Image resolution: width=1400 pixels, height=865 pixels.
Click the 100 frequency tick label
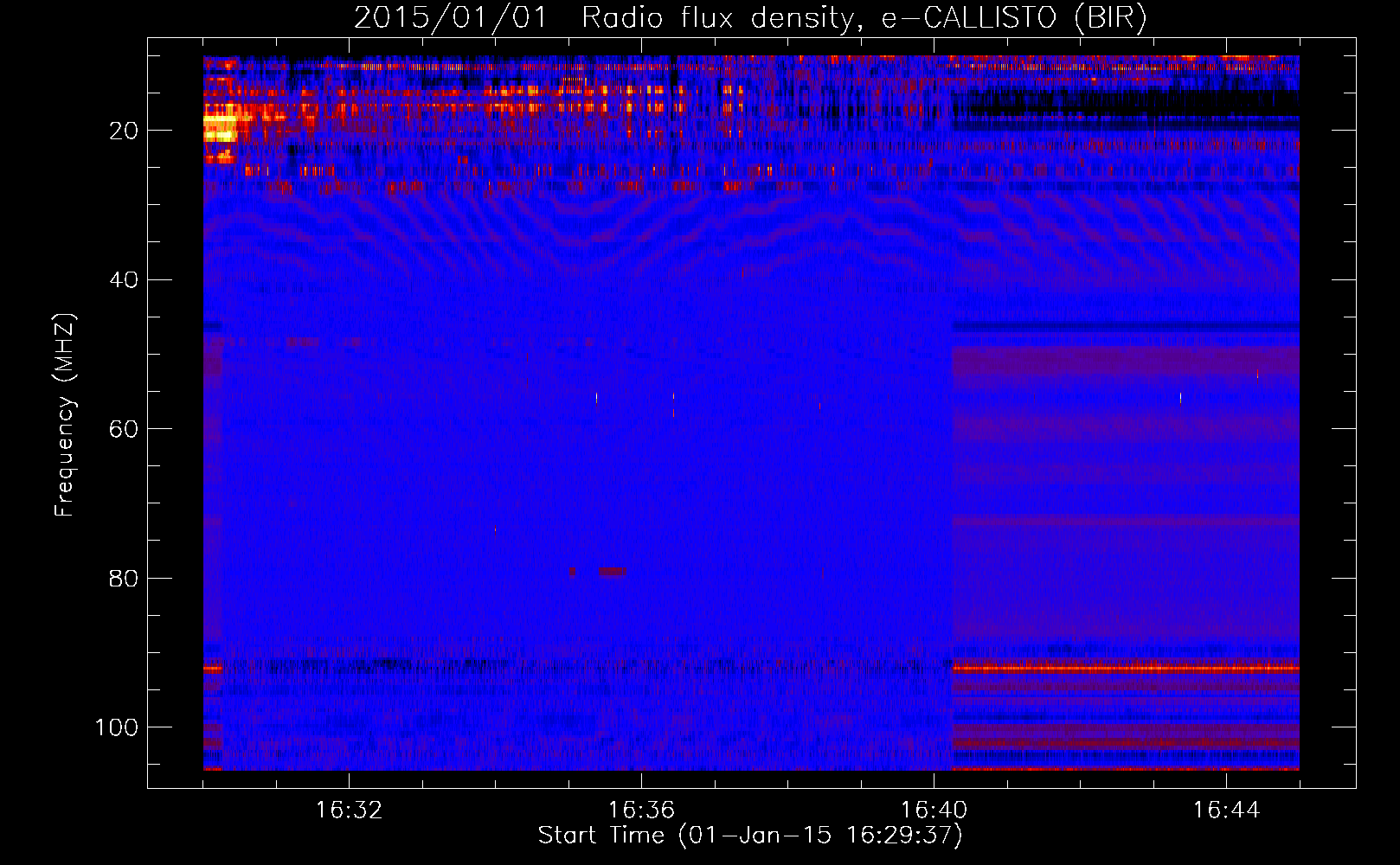pyautogui.click(x=117, y=727)
